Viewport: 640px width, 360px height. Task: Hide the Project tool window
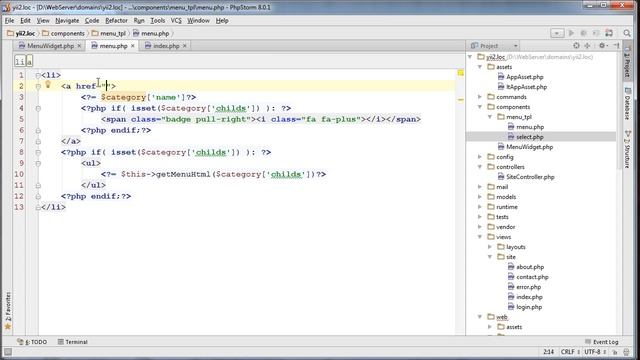click(616, 46)
